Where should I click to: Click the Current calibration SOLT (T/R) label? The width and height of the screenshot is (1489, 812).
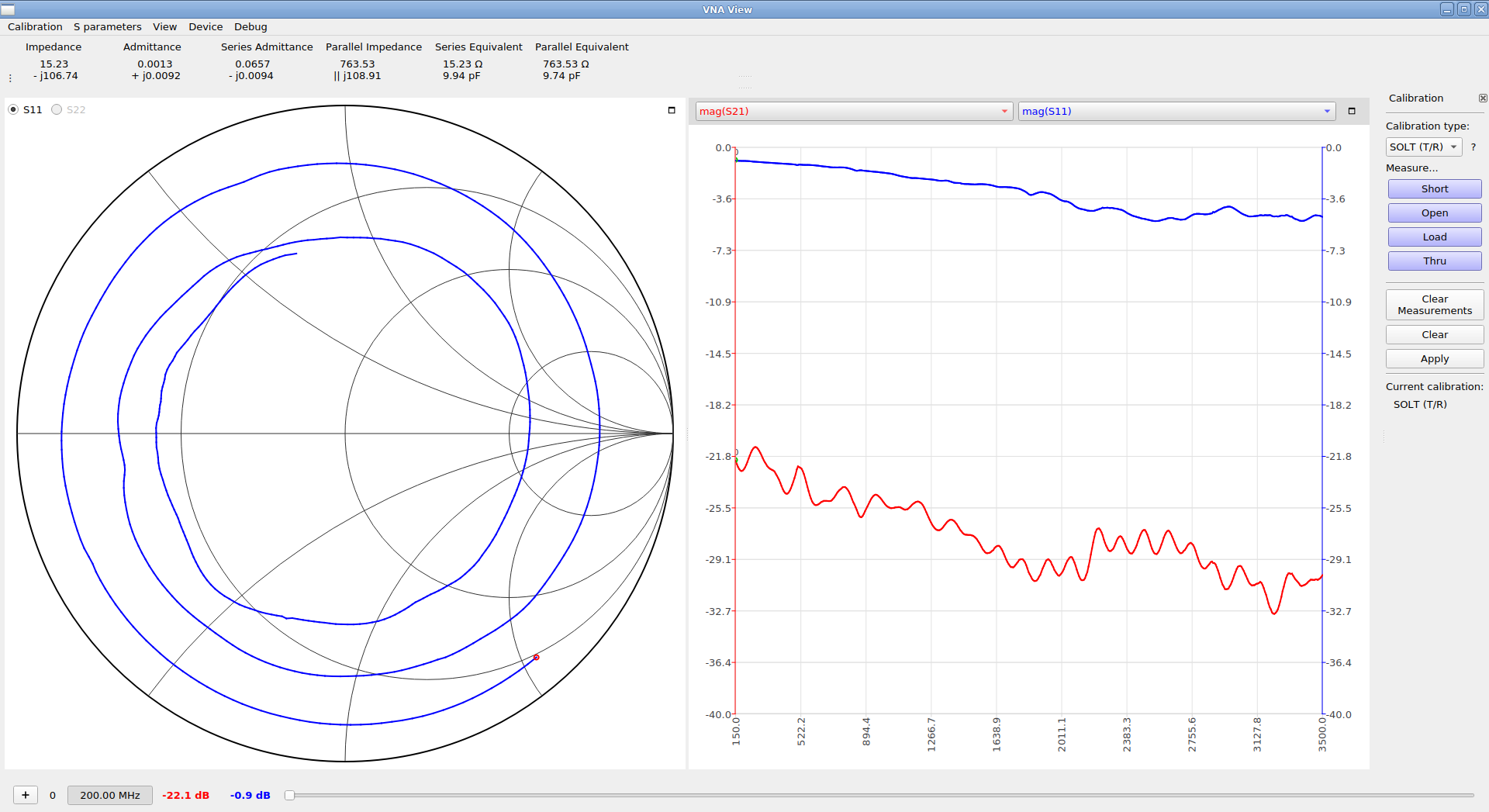tap(1420, 404)
